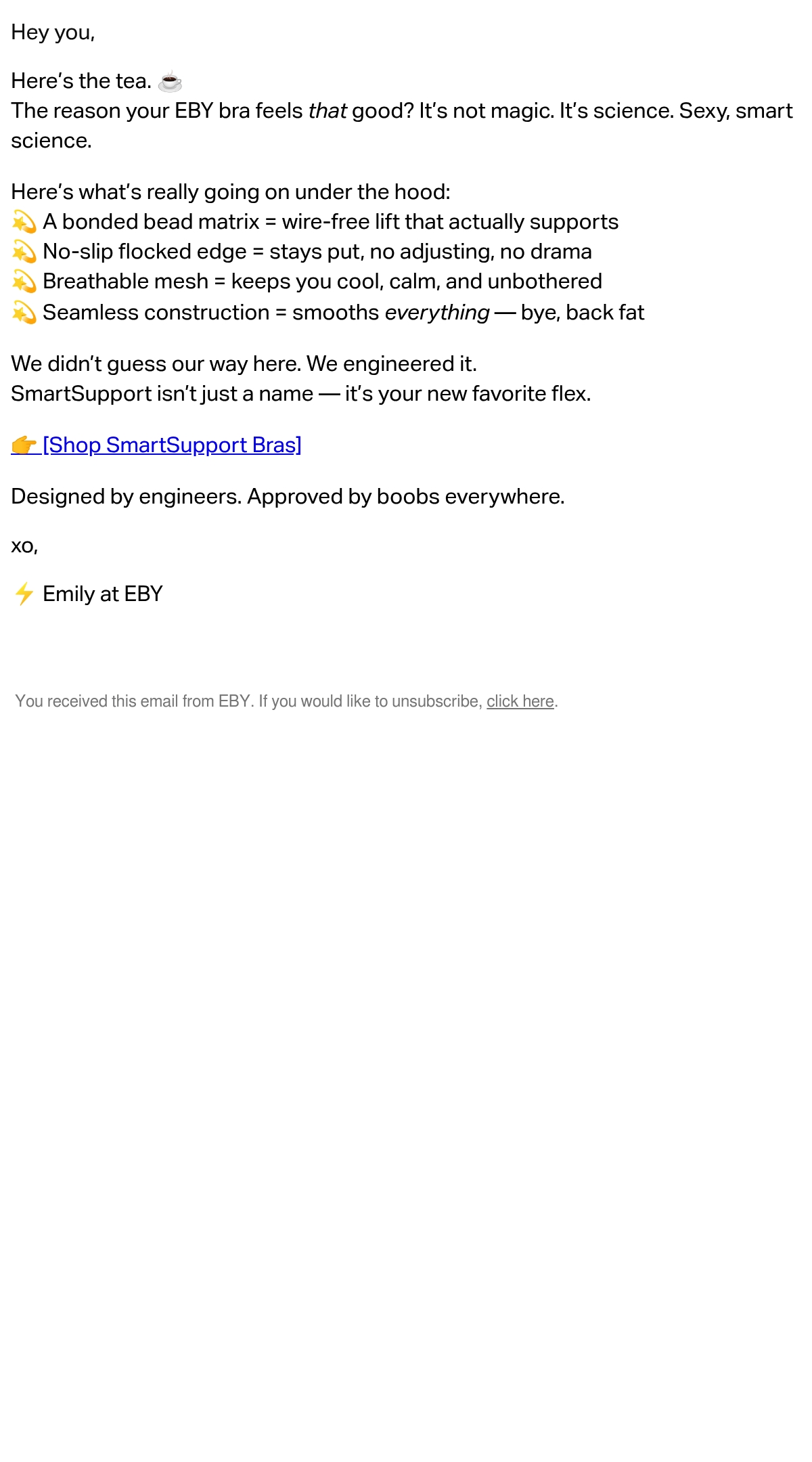Click the lightning bolt emoji beside Emily
The width and height of the screenshot is (812, 1462).
point(24,594)
